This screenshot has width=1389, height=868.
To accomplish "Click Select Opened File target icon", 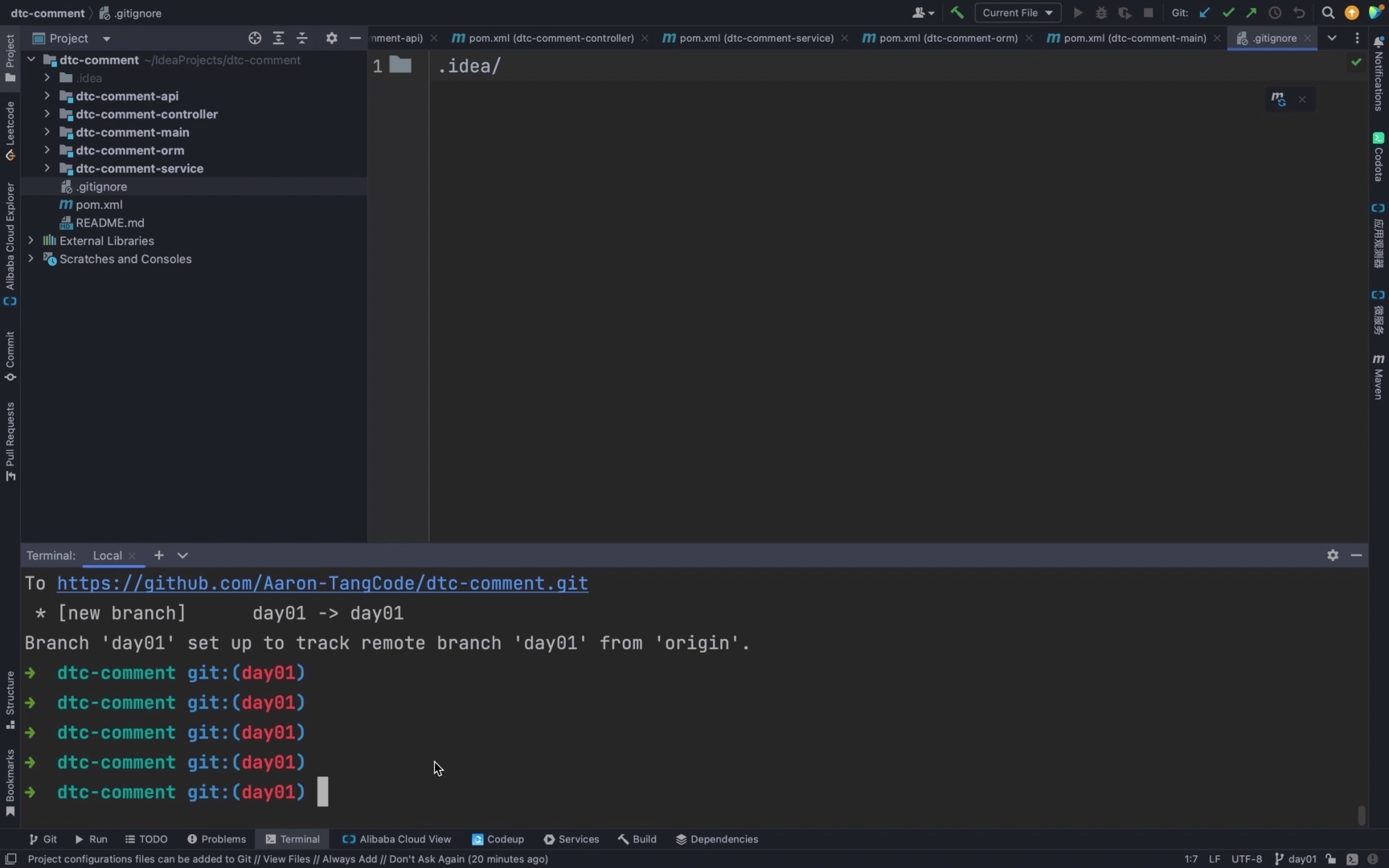I will (255, 38).
